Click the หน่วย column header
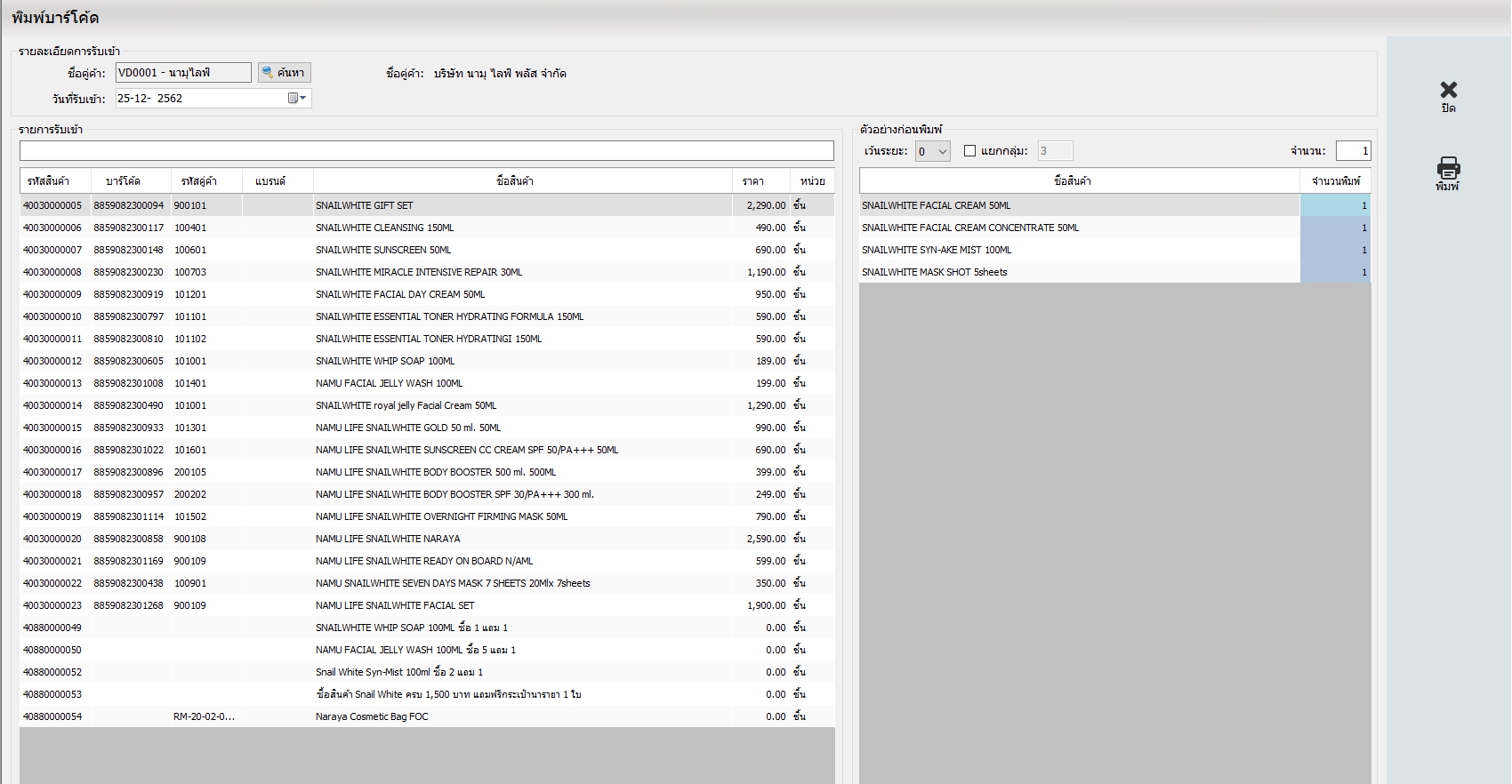 (x=812, y=180)
